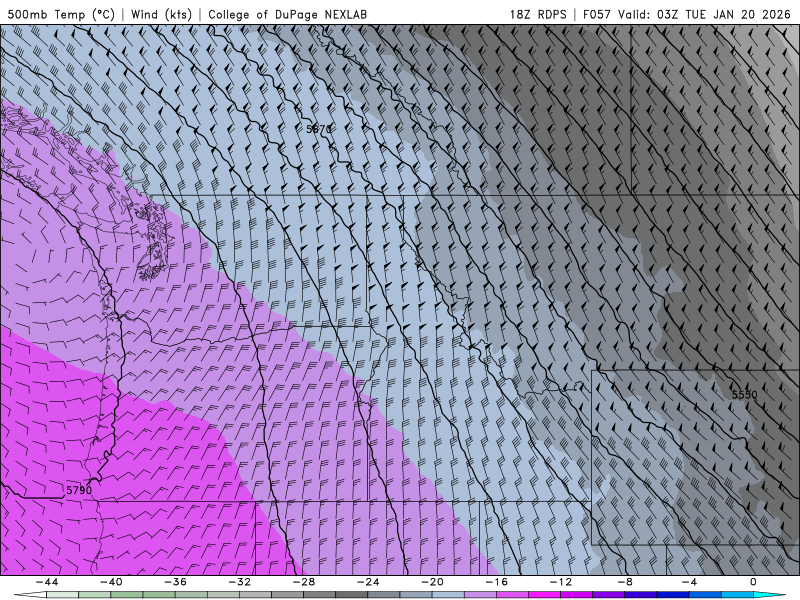The width and height of the screenshot is (800, 600).
Task: Click the cyan swatch below the 0 label
Action: click(762, 595)
